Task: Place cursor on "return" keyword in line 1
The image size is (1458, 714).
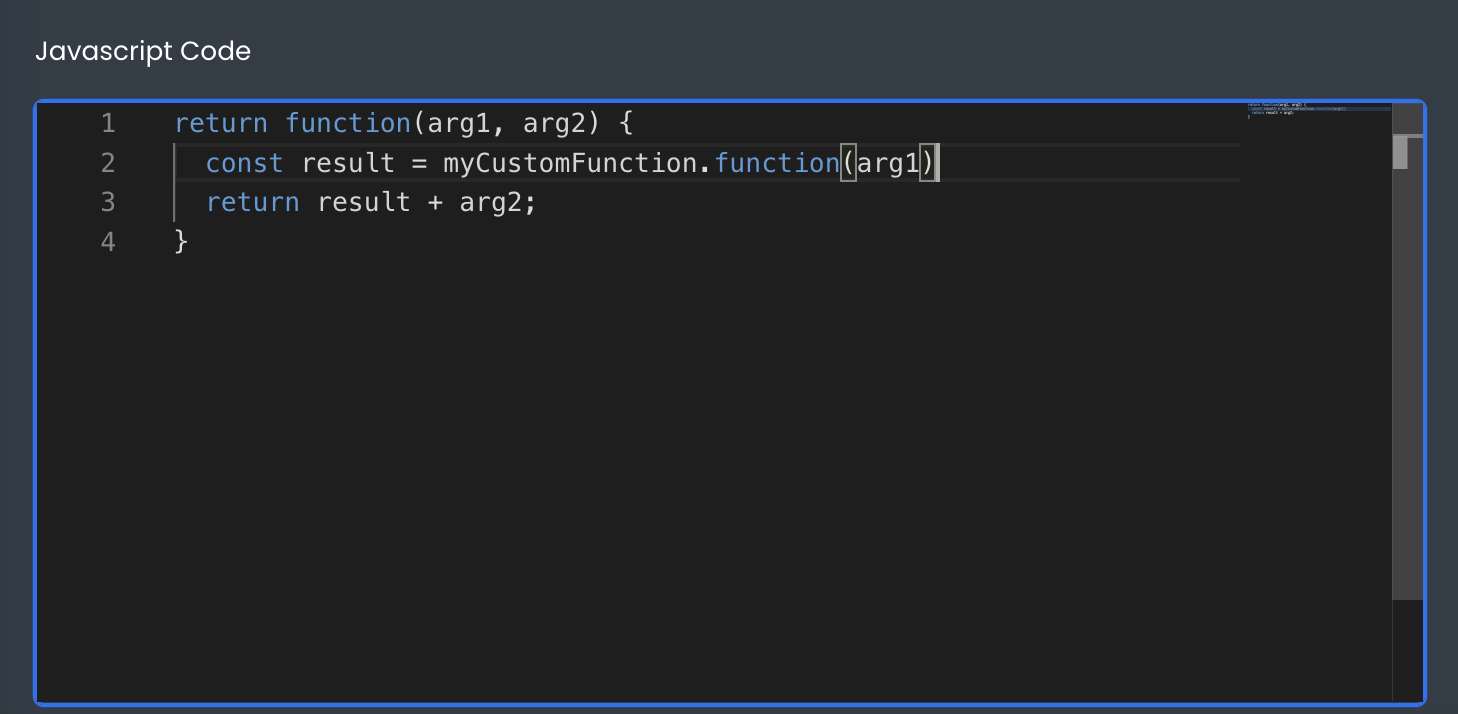Action: (x=221, y=124)
